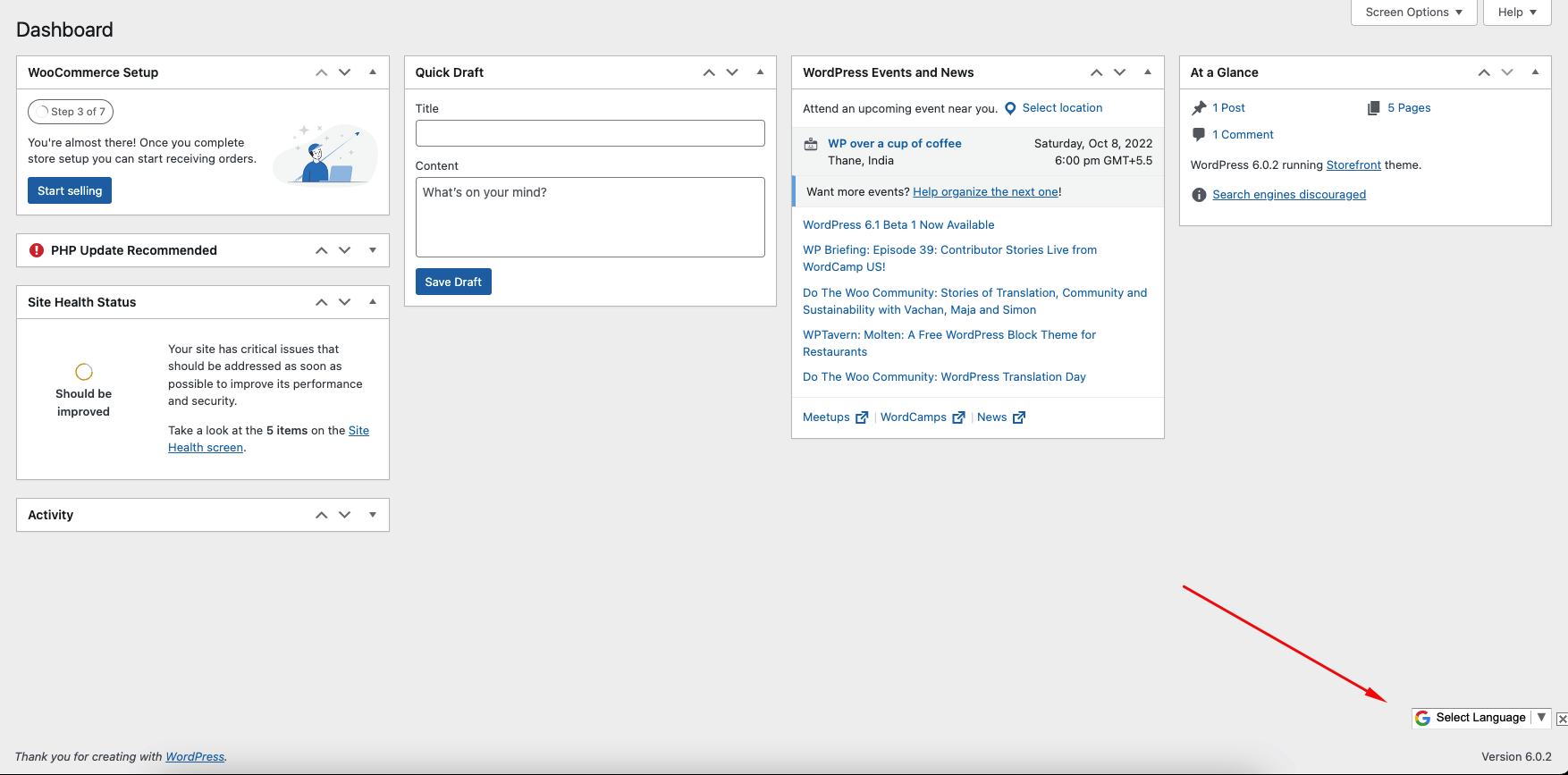Open WordPress 6.1 Beta 1 Now Available article
1568x775 pixels.
[898, 225]
